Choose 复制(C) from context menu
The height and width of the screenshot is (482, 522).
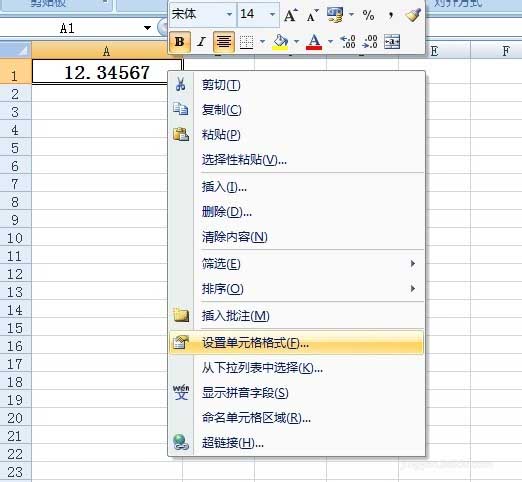pos(297,110)
